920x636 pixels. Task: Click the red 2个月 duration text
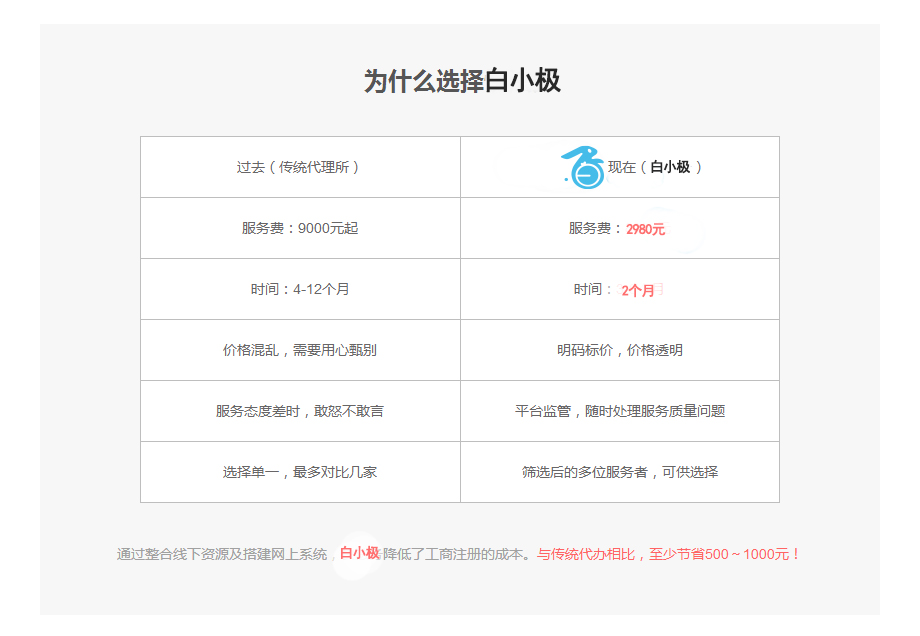(x=638, y=290)
